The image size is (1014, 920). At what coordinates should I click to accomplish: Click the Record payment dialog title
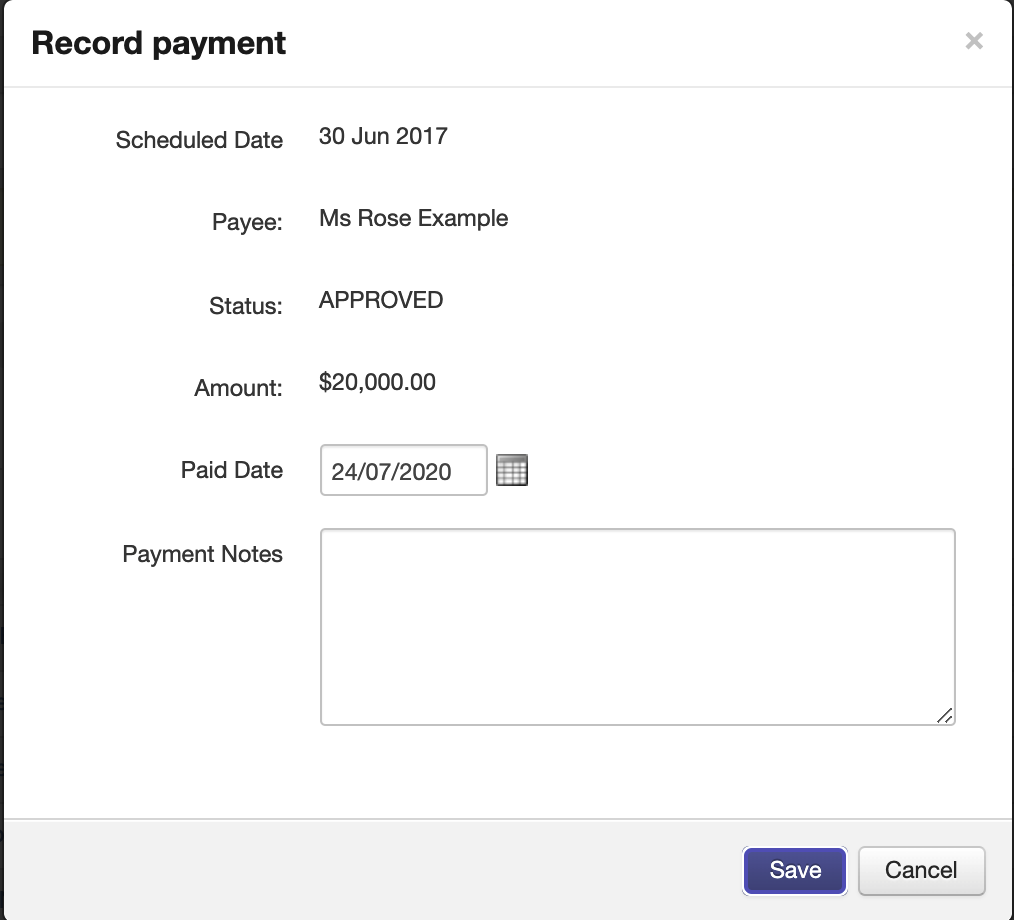[x=159, y=43]
